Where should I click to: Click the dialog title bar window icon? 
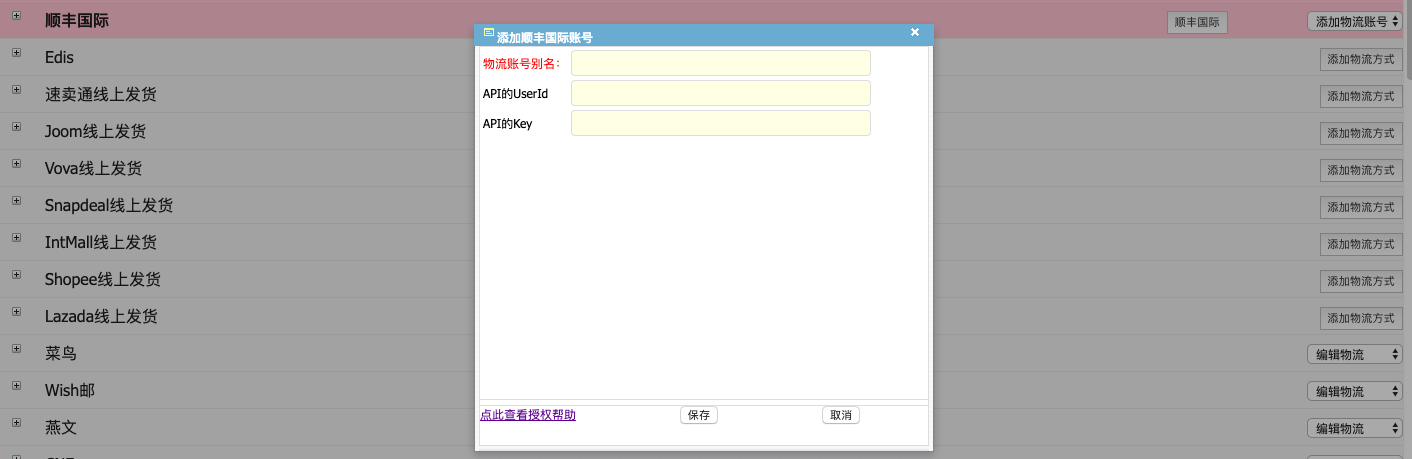tap(489, 32)
